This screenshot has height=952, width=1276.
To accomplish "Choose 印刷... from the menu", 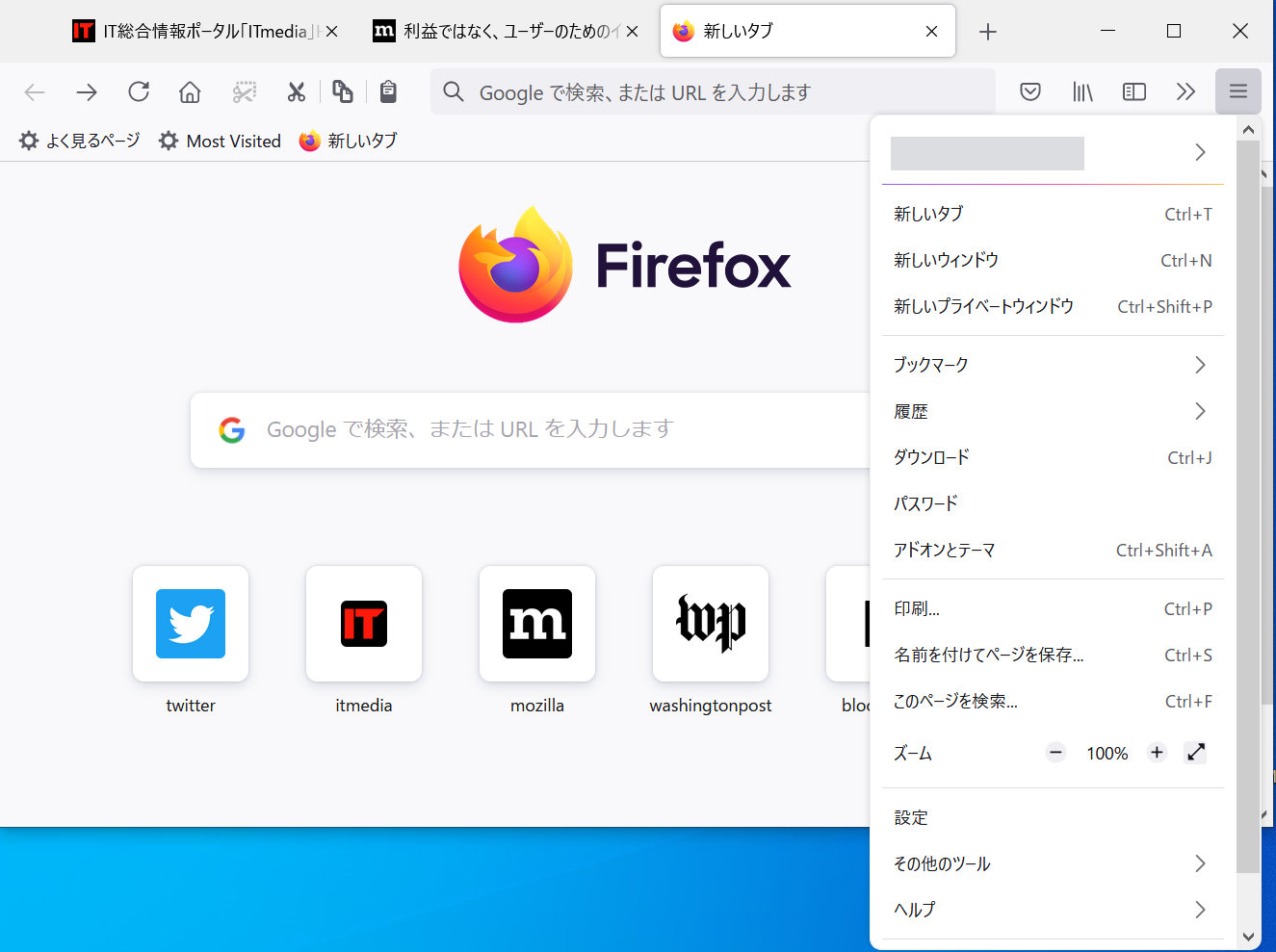I will (1053, 608).
